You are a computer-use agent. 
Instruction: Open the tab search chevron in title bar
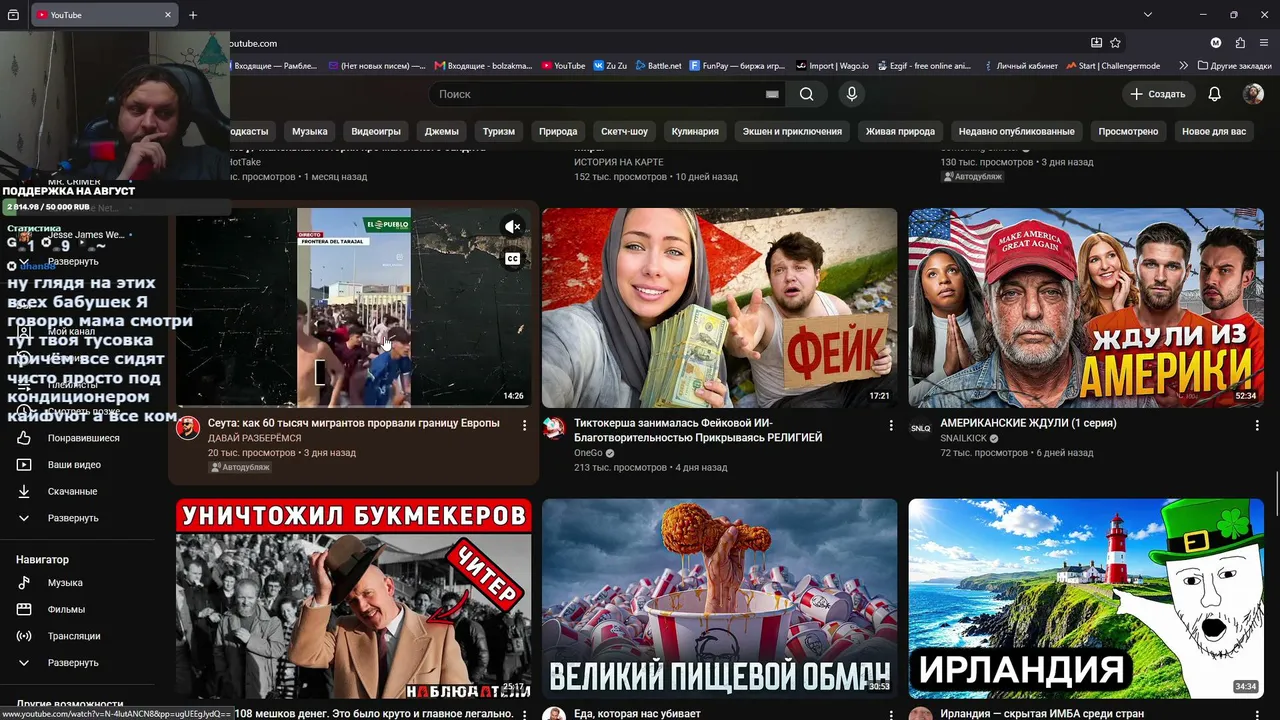(x=1148, y=15)
